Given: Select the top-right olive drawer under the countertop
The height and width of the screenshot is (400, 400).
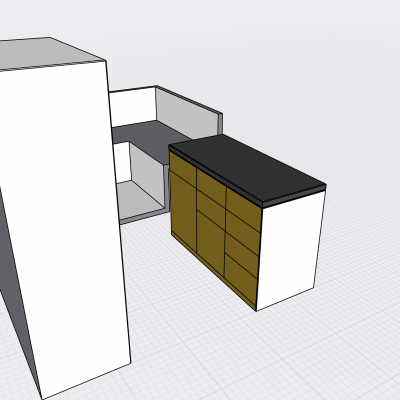Looking at the screenshot, I should click(x=244, y=209).
